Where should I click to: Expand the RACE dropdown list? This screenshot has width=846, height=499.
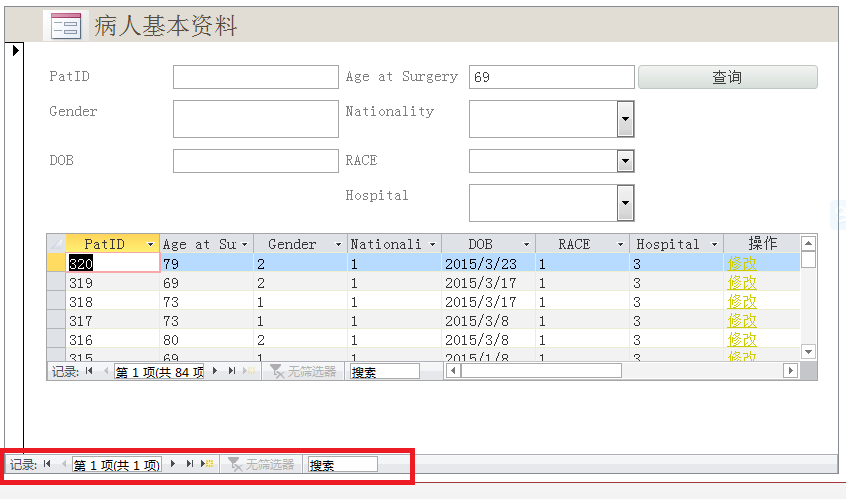coord(625,161)
